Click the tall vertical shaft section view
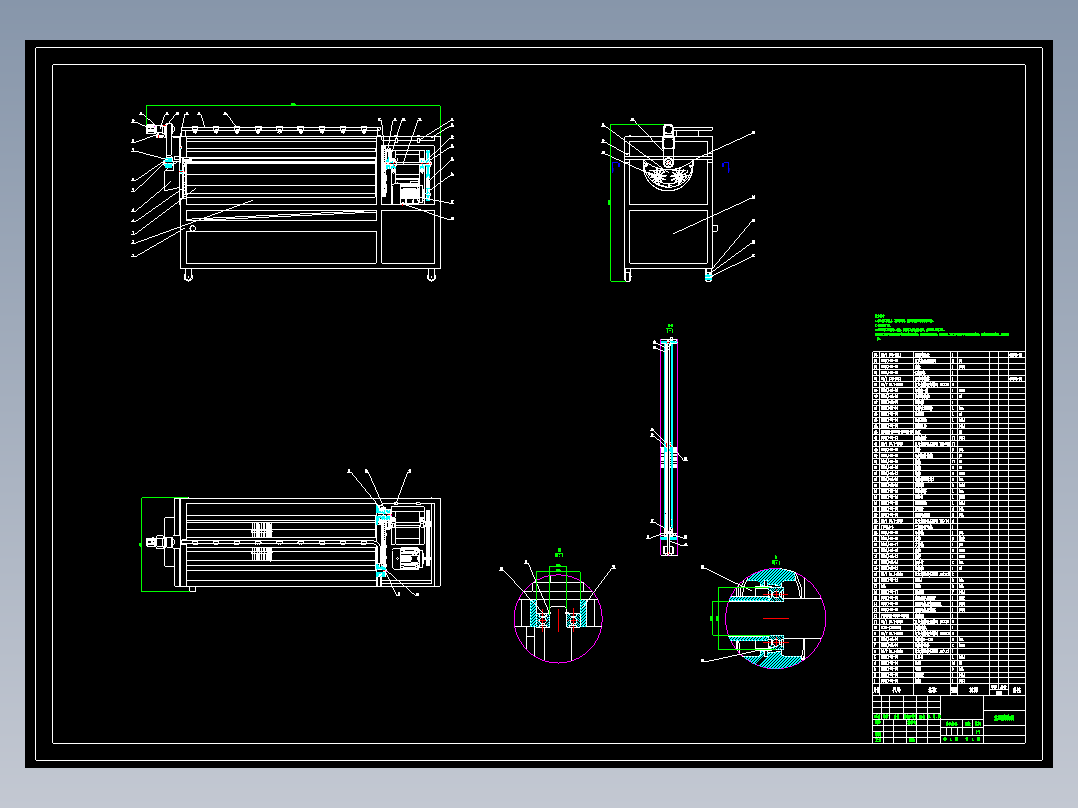The height and width of the screenshot is (808, 1078). click(x=669, y=446)
